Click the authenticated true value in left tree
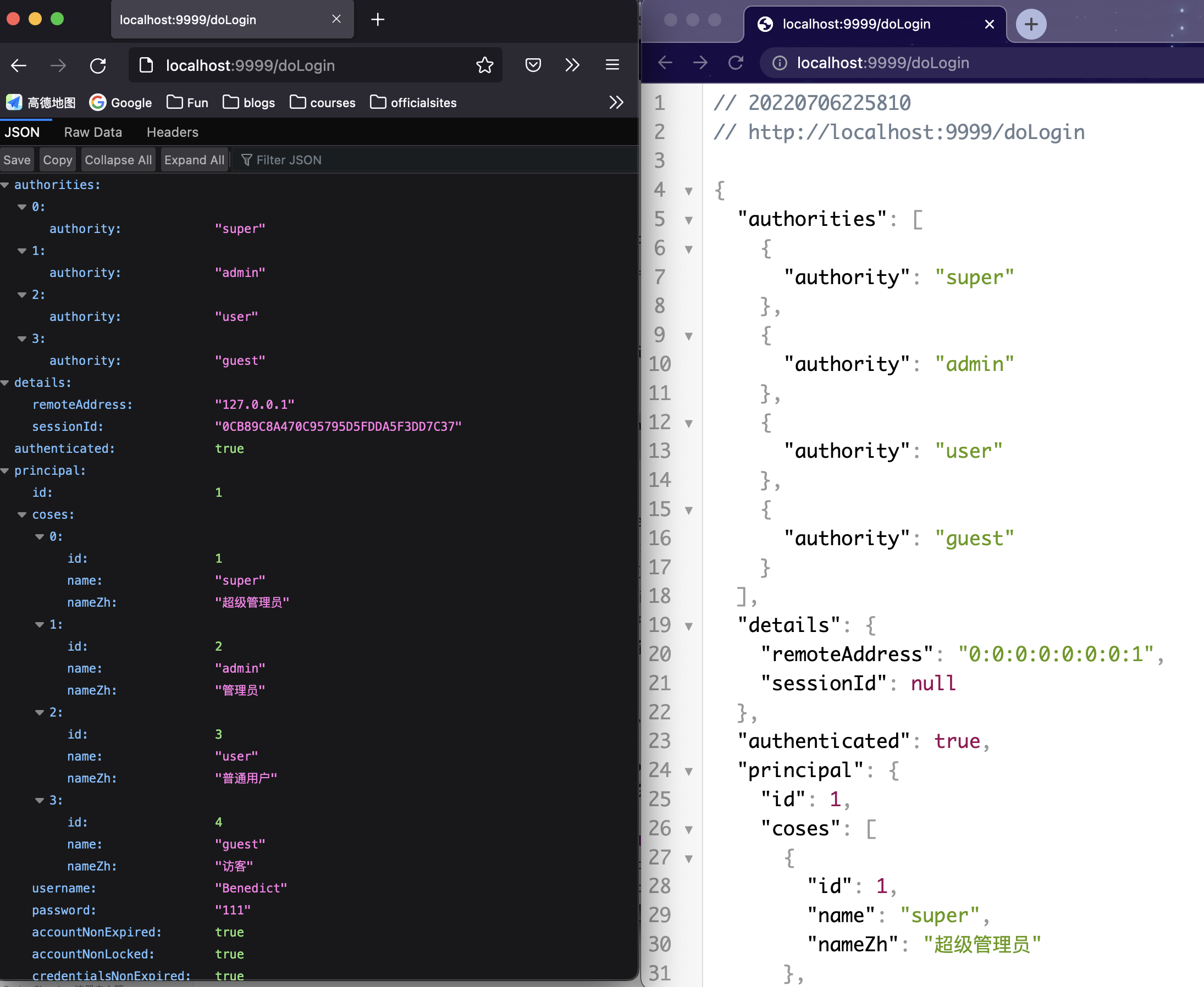The height and width of the screenshot is (987, 1204). (229, 449)
